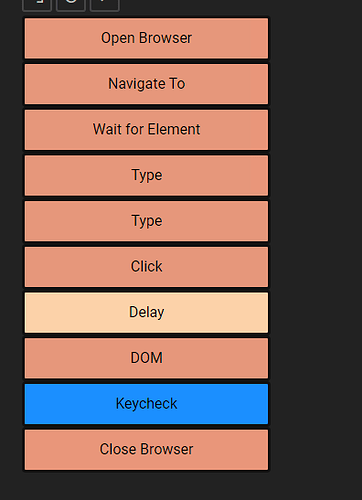Screen dimensions: 362x500
Task: Click the Wait for Element step
Action: (146, 130)
